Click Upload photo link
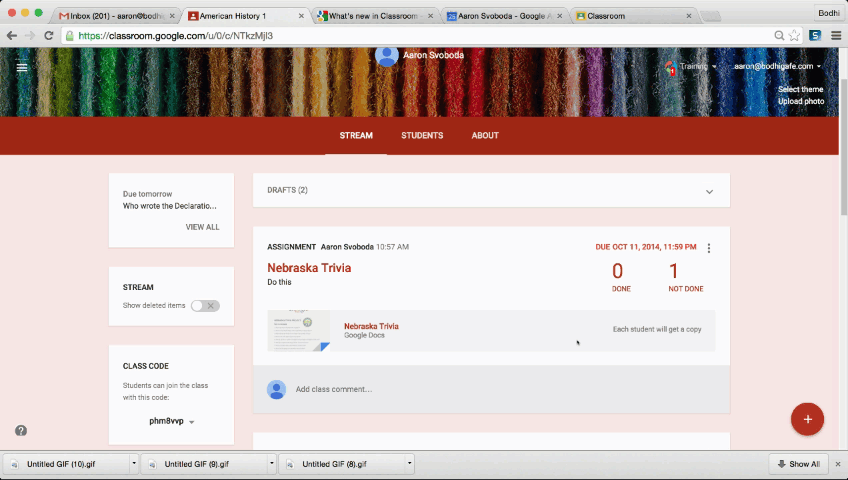848x480 pixels. click(800, 101)
